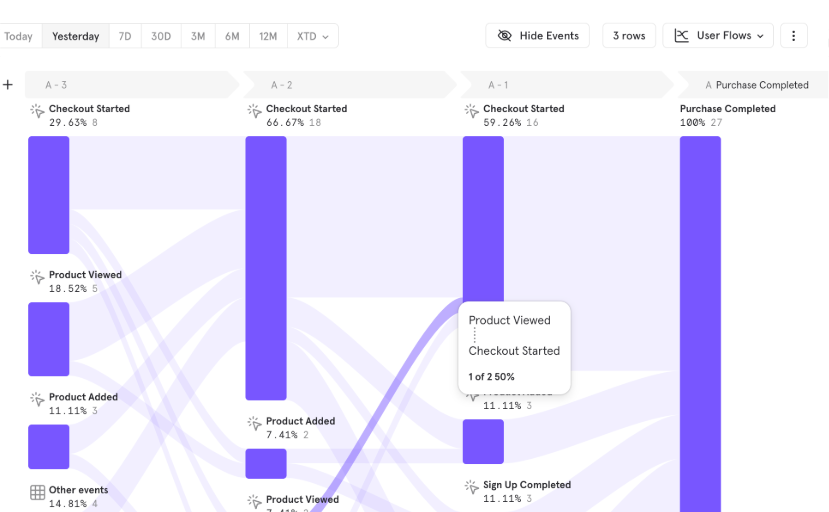
Task: Click the '100%' value
Action: point(692,122)
